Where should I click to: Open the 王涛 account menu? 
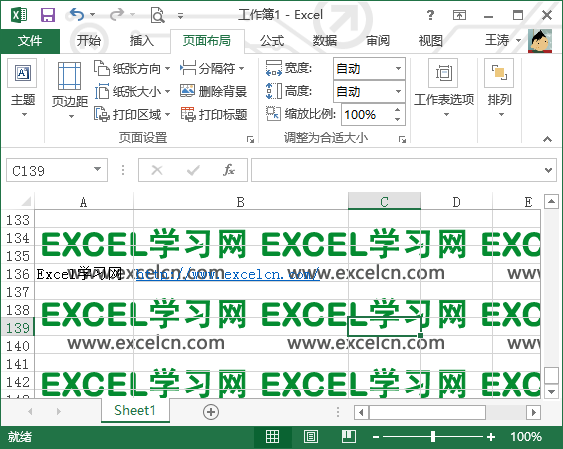tap(503, 40)
